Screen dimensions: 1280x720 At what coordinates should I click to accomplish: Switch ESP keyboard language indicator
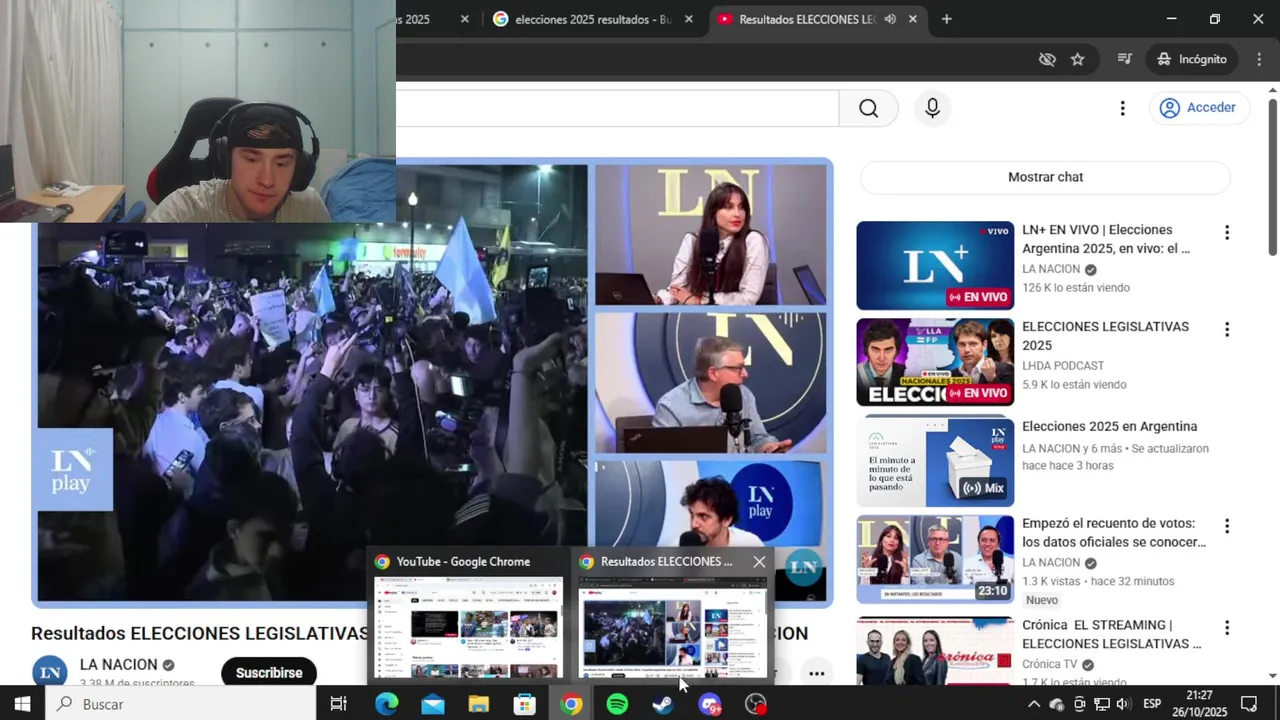(1152, 704)
